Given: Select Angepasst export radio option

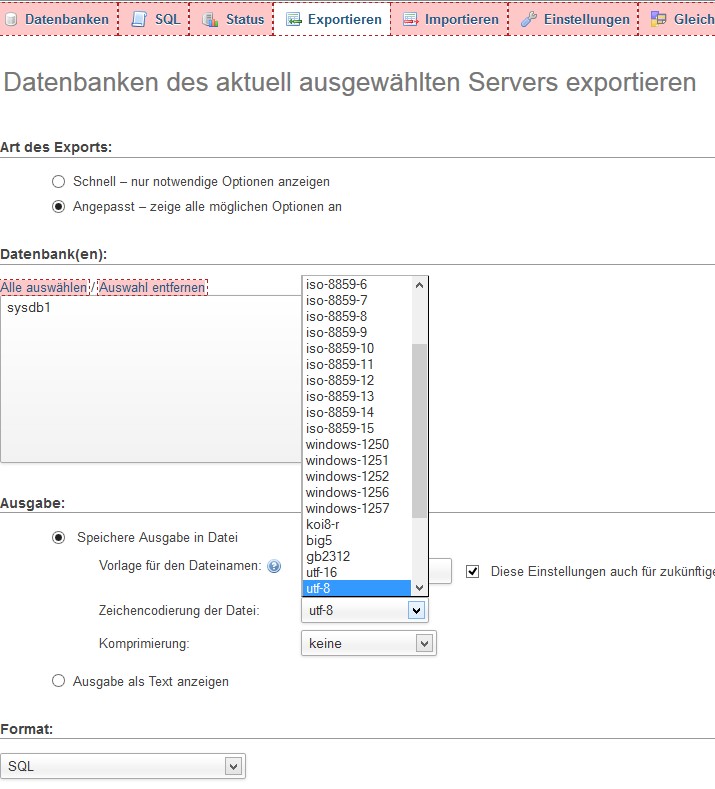Looking at the screenshot, I should pos(58,207).
